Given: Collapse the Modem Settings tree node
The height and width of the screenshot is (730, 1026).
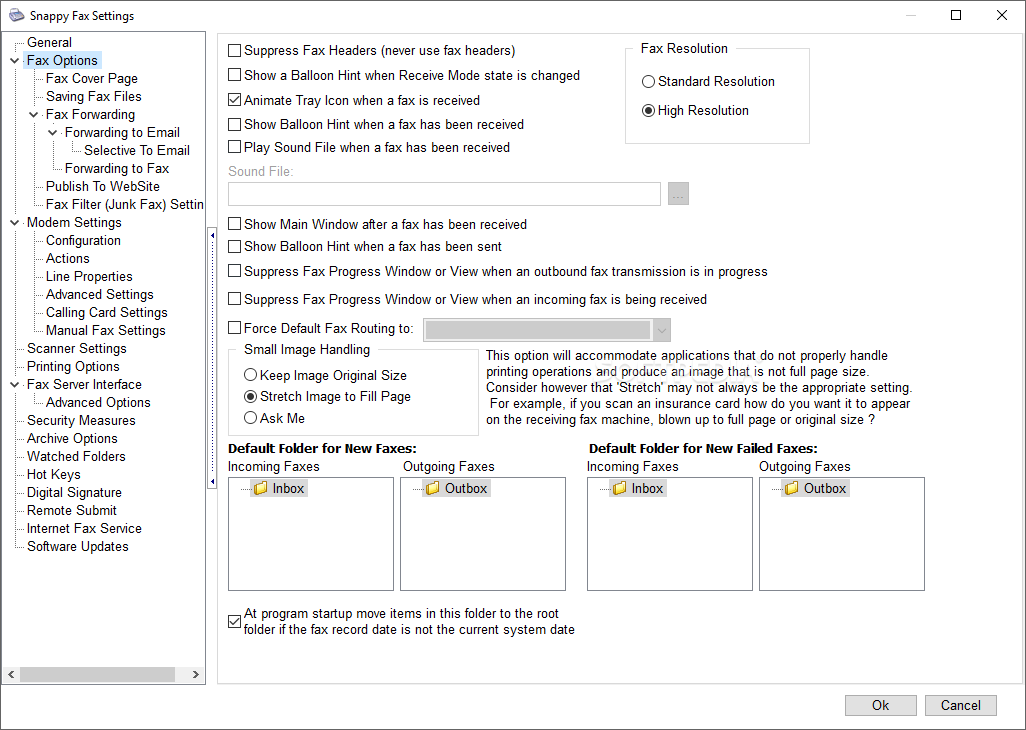Looking at the screenshot, I should coord(14,223).
